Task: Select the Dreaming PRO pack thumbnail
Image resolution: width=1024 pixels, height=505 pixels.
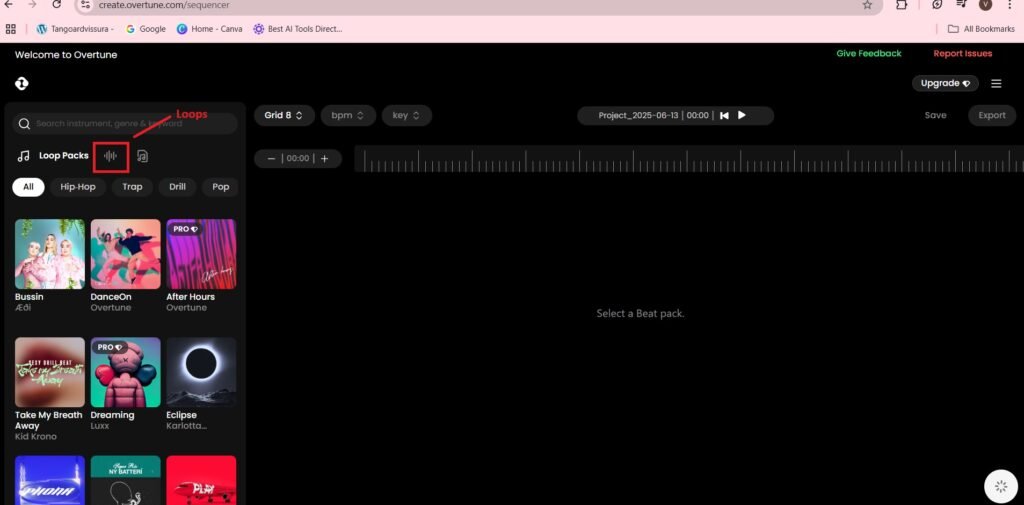Action: pos(125,372)
